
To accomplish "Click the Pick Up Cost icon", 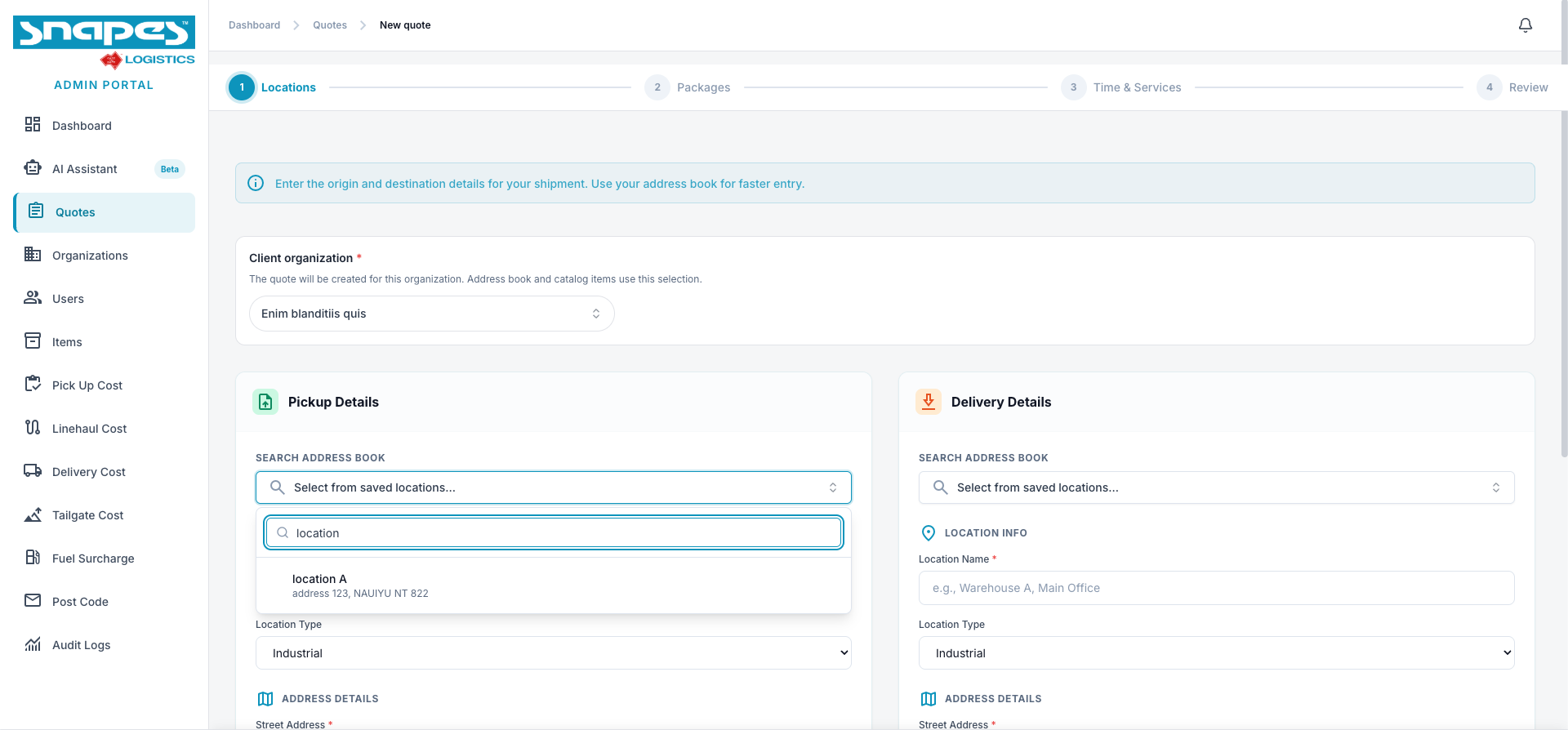I will [33, 385].
